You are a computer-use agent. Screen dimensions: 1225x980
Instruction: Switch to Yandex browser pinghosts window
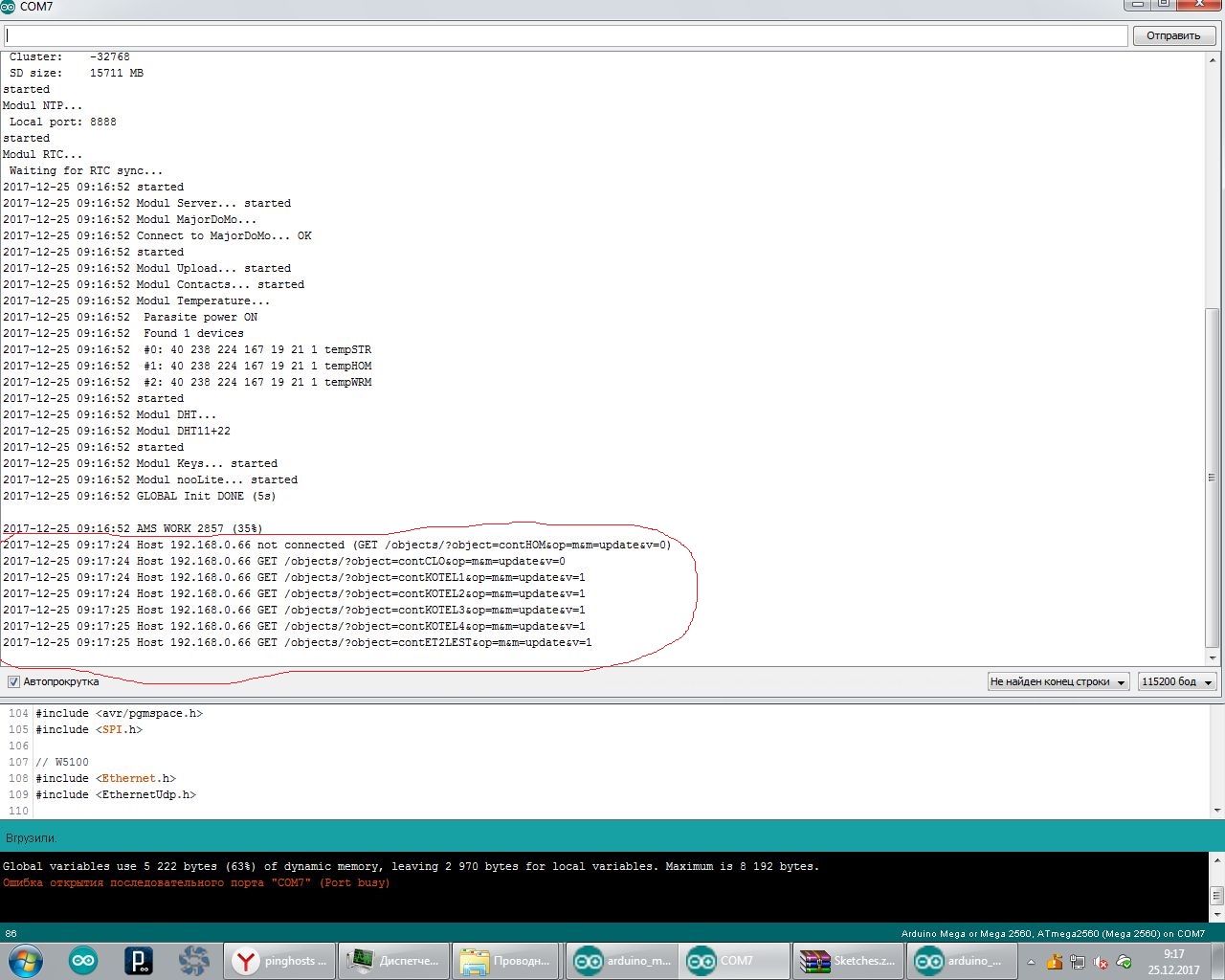click(x=280, y=961)
